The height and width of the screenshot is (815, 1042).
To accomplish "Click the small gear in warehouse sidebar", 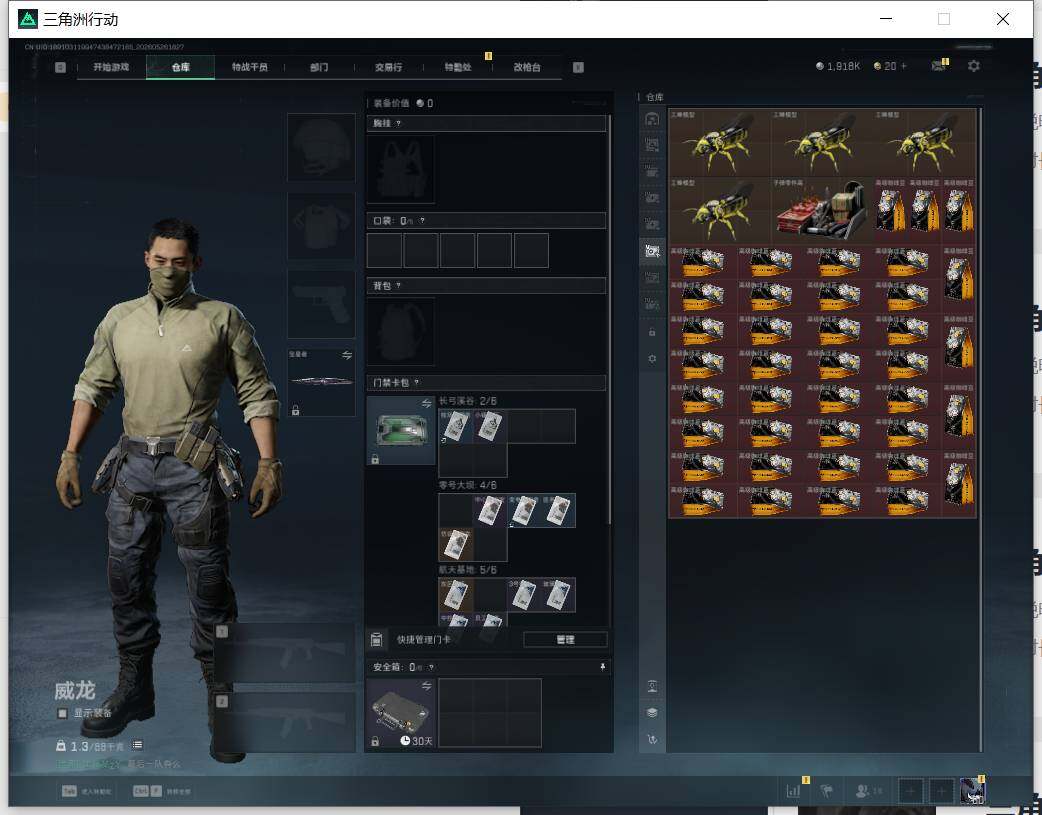I will (652, 358).
